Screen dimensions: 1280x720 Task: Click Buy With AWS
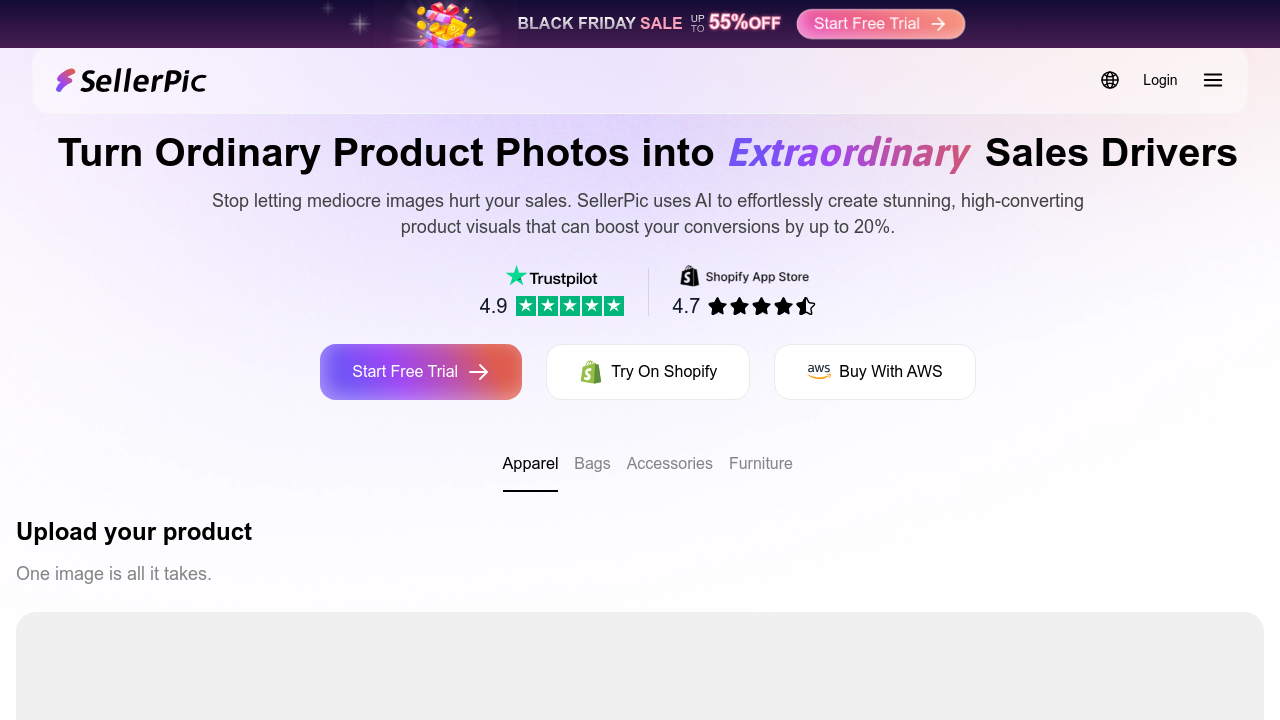[x=874, y=371]
